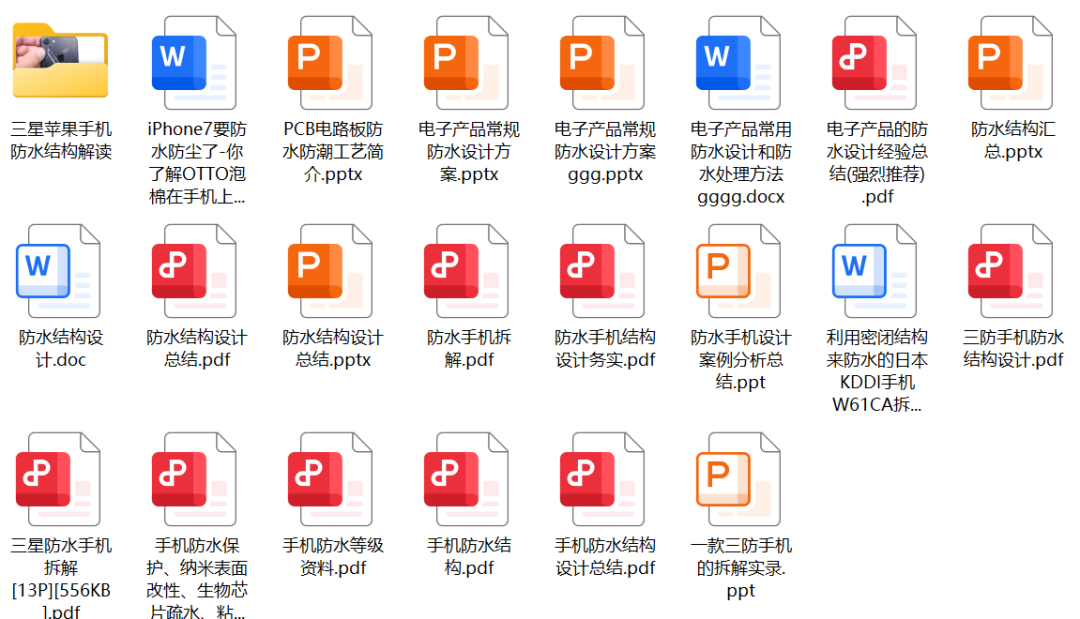Screen dimensions: 1080x619
Task: Open PCB电路板防水防潮工艺简介.pptx file icon
Action: pyautogui.click(x=331, y=61)
